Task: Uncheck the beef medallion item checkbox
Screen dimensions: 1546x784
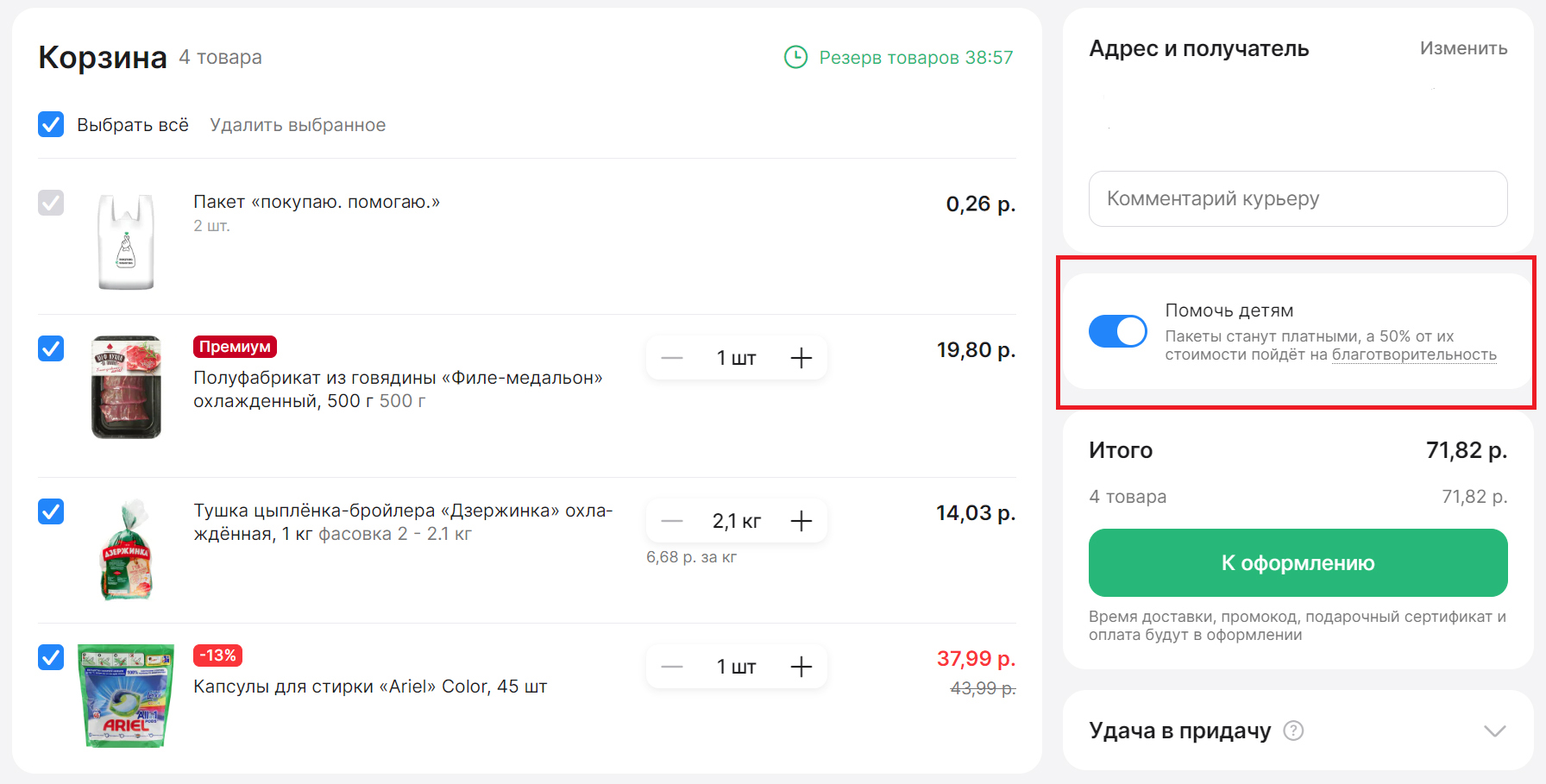Action: (51, 348)
